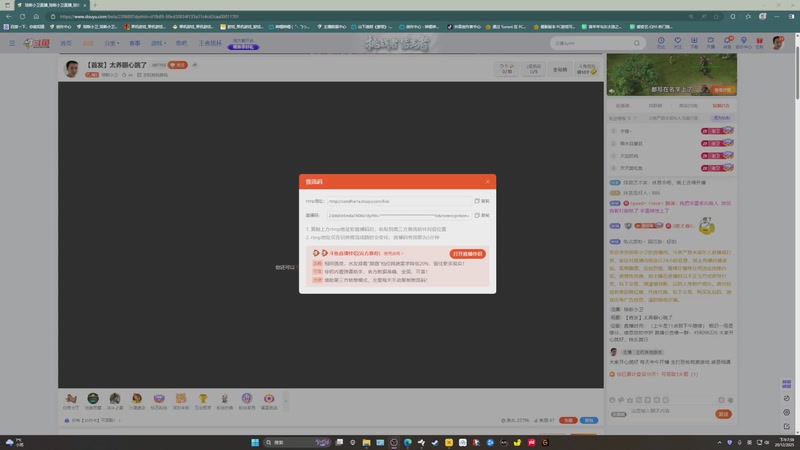Click the site search input box
800x450 pixels.
coord(592,43)
